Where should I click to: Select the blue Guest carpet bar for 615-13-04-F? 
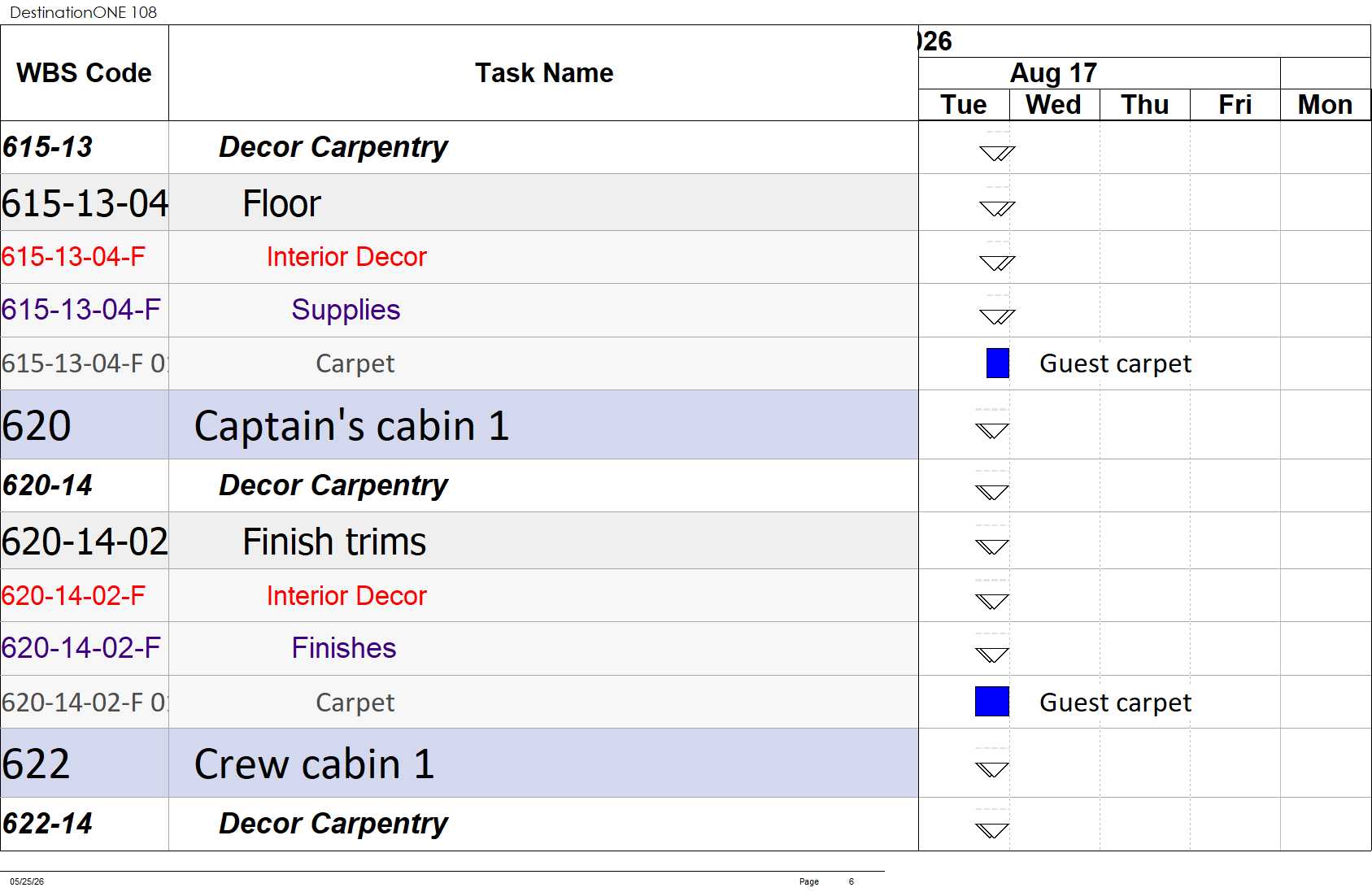click(x=998, y=363)
